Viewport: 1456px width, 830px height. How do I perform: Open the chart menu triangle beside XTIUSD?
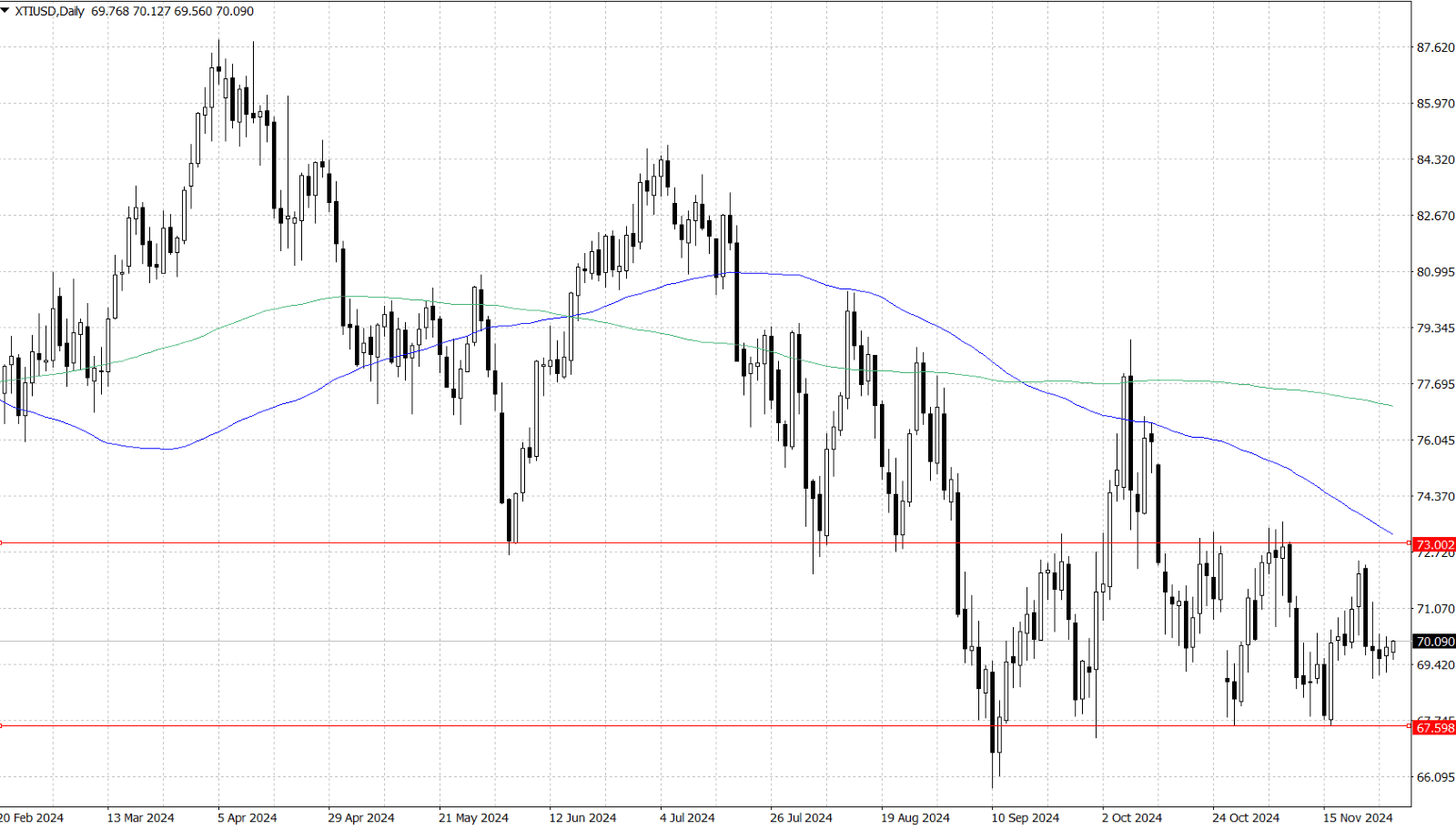pyautogui.click(x=5, y=11)
